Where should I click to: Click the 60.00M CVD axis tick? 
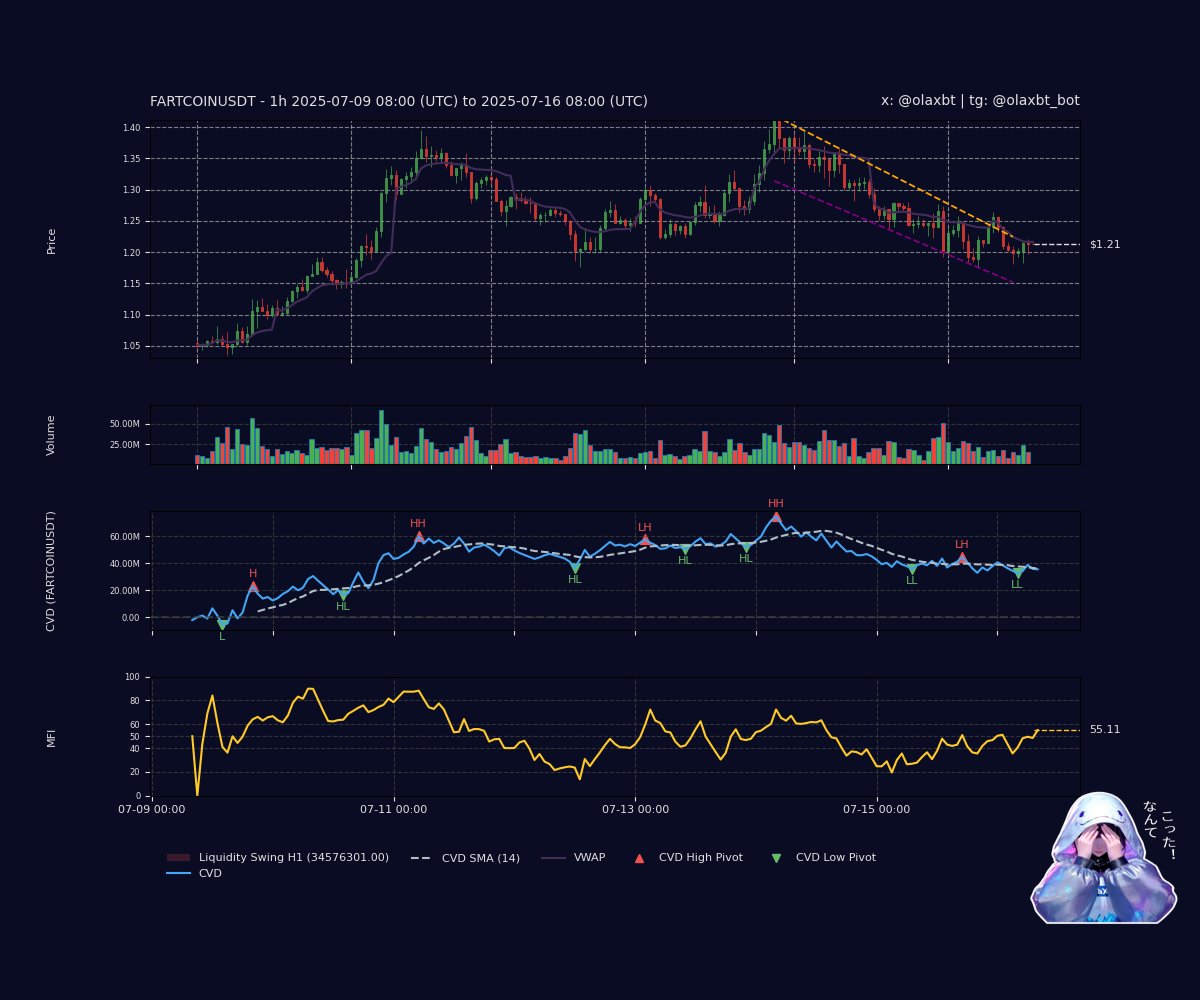click(x=126, y=537)
